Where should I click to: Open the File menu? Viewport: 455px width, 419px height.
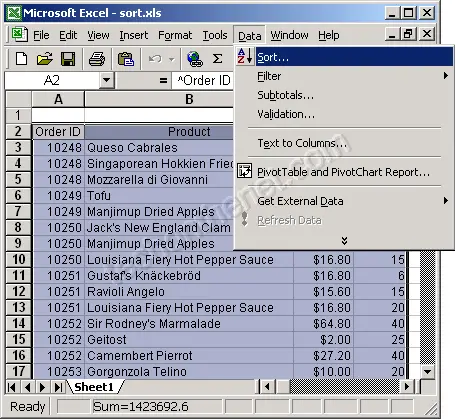[x=41, y=35]
